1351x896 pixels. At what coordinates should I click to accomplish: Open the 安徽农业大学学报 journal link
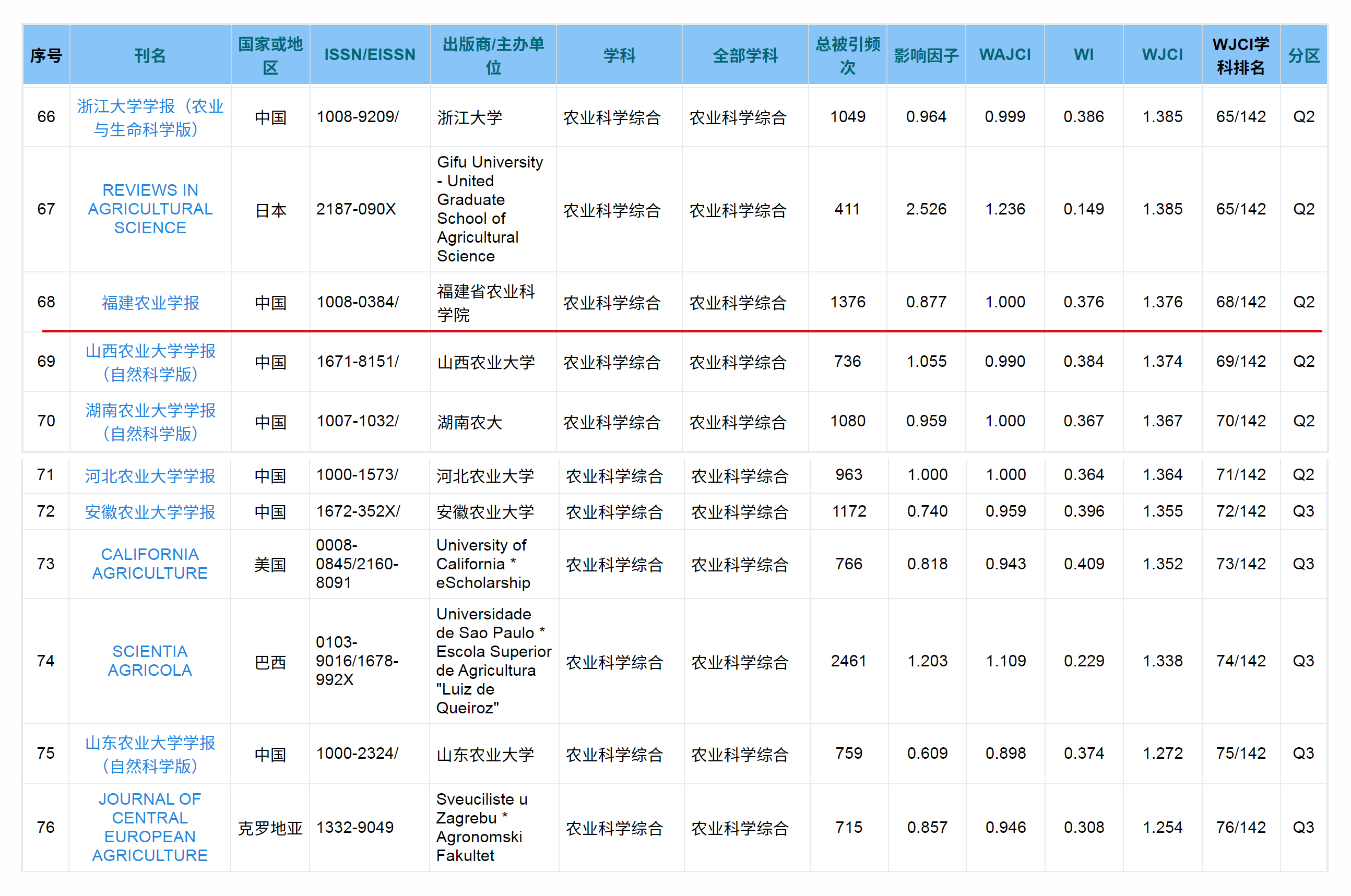tap(150, 511)
